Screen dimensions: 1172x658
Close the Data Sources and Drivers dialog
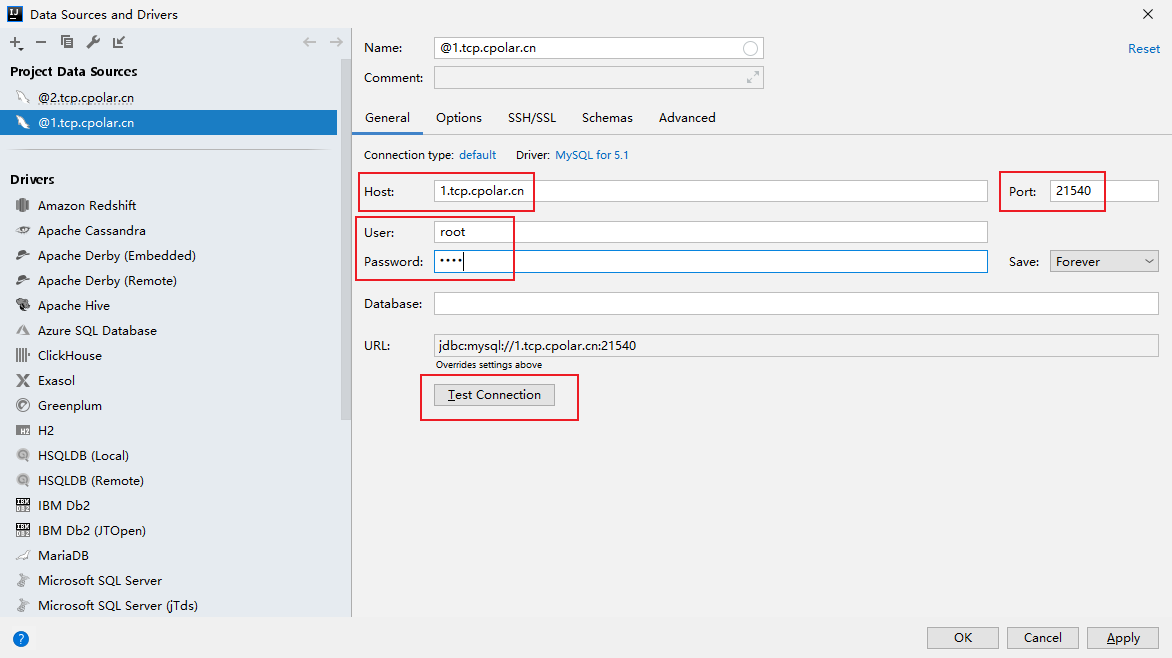click(1148, 14)
